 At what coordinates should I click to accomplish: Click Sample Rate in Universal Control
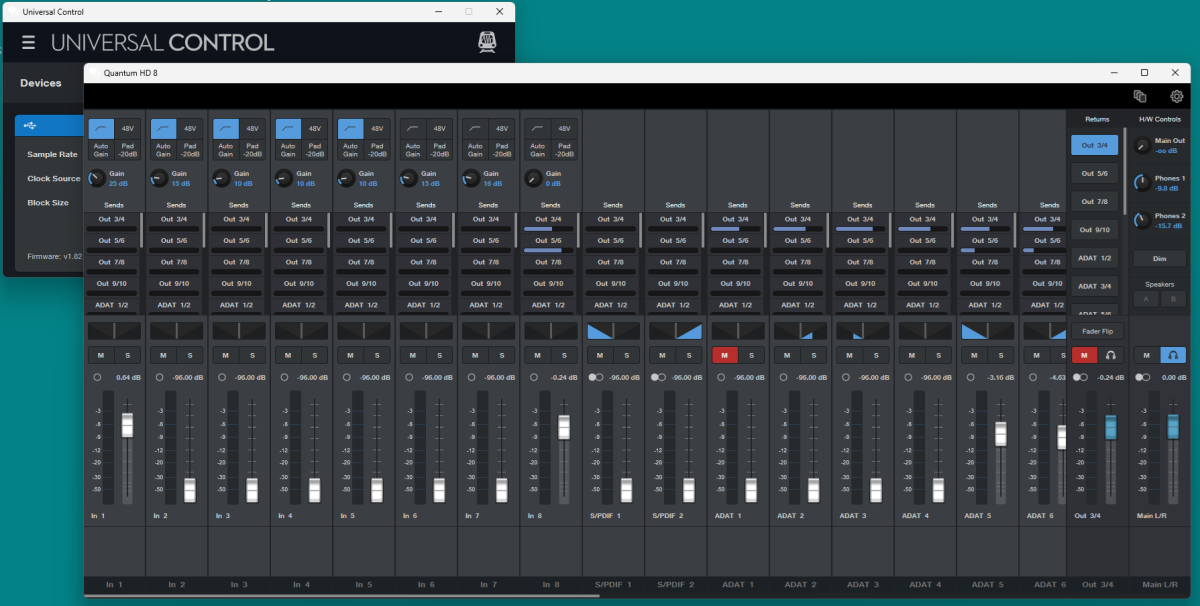[52, 155]
